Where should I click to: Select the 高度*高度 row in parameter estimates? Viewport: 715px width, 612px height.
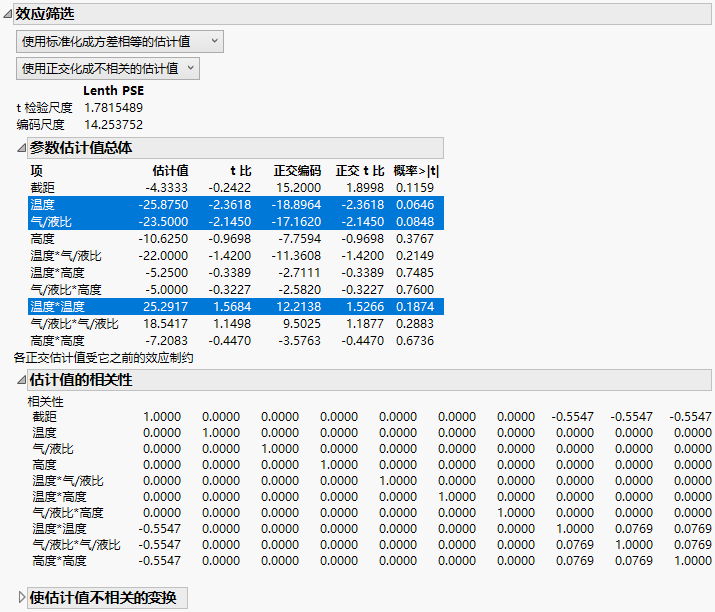(x=236, y=341)
